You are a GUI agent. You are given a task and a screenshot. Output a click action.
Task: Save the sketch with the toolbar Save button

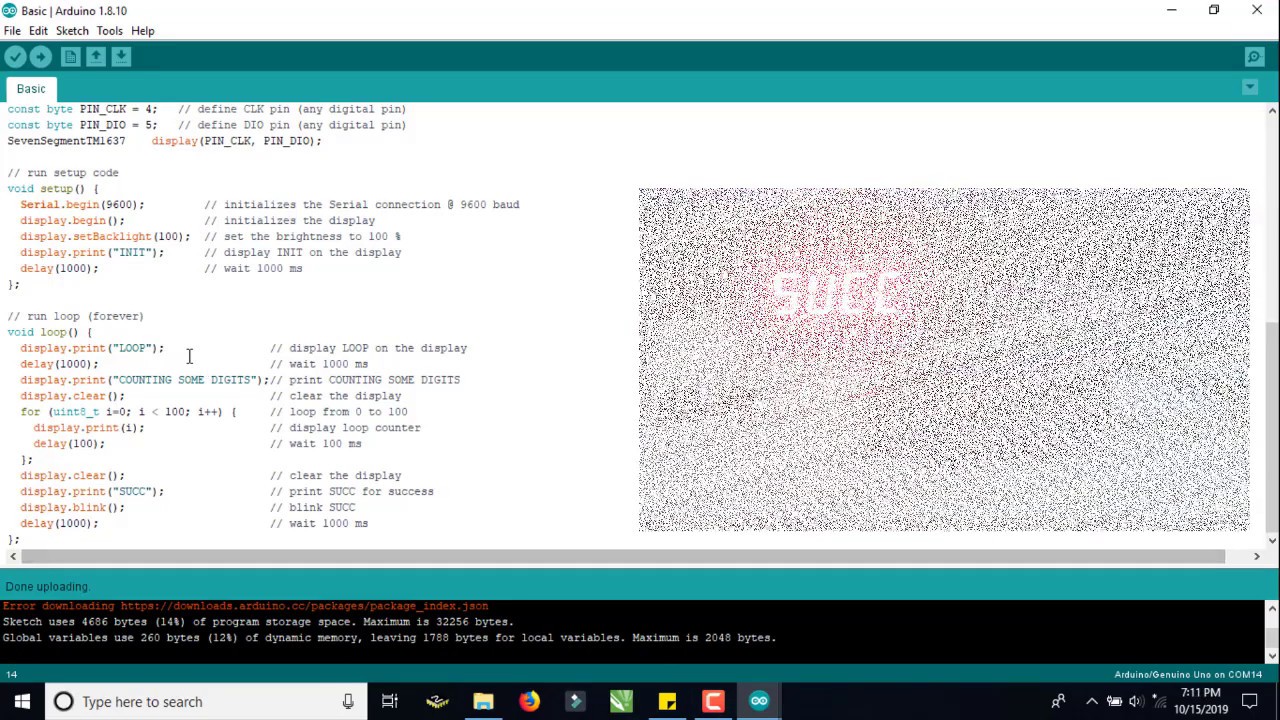(121, 57)
